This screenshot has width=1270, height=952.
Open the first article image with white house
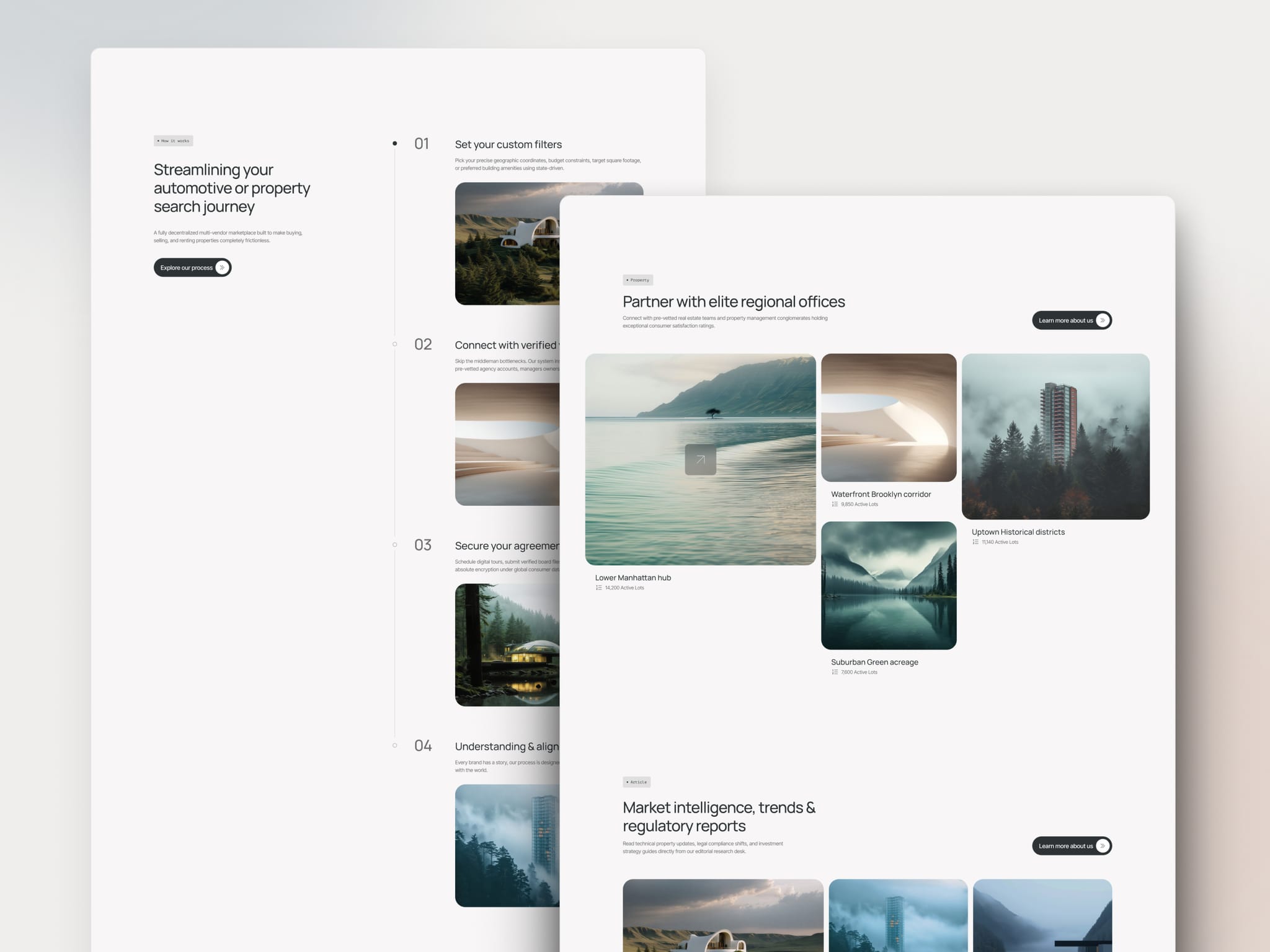pyautogui.click(x=723, y=915)
